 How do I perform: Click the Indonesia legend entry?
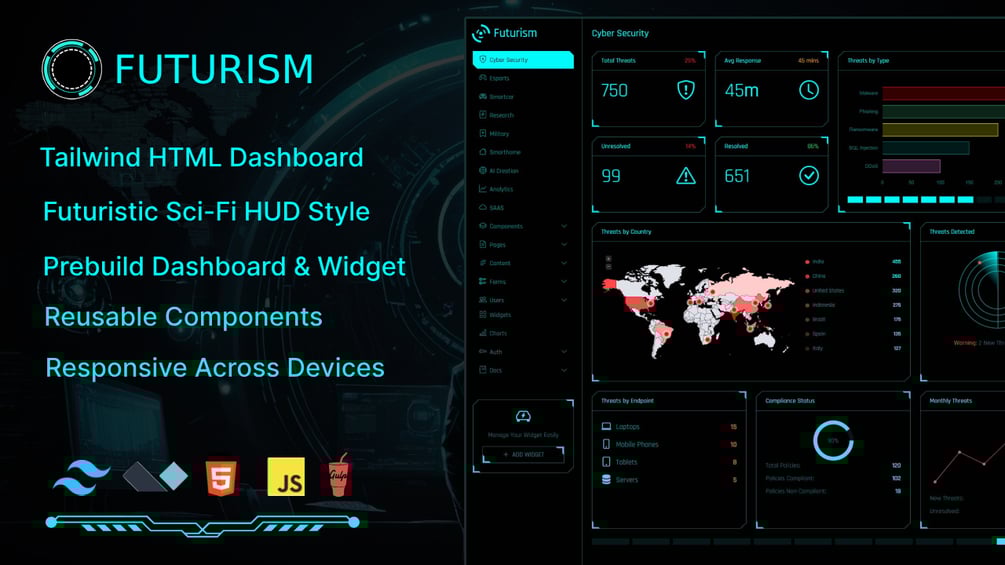(853, 305)
